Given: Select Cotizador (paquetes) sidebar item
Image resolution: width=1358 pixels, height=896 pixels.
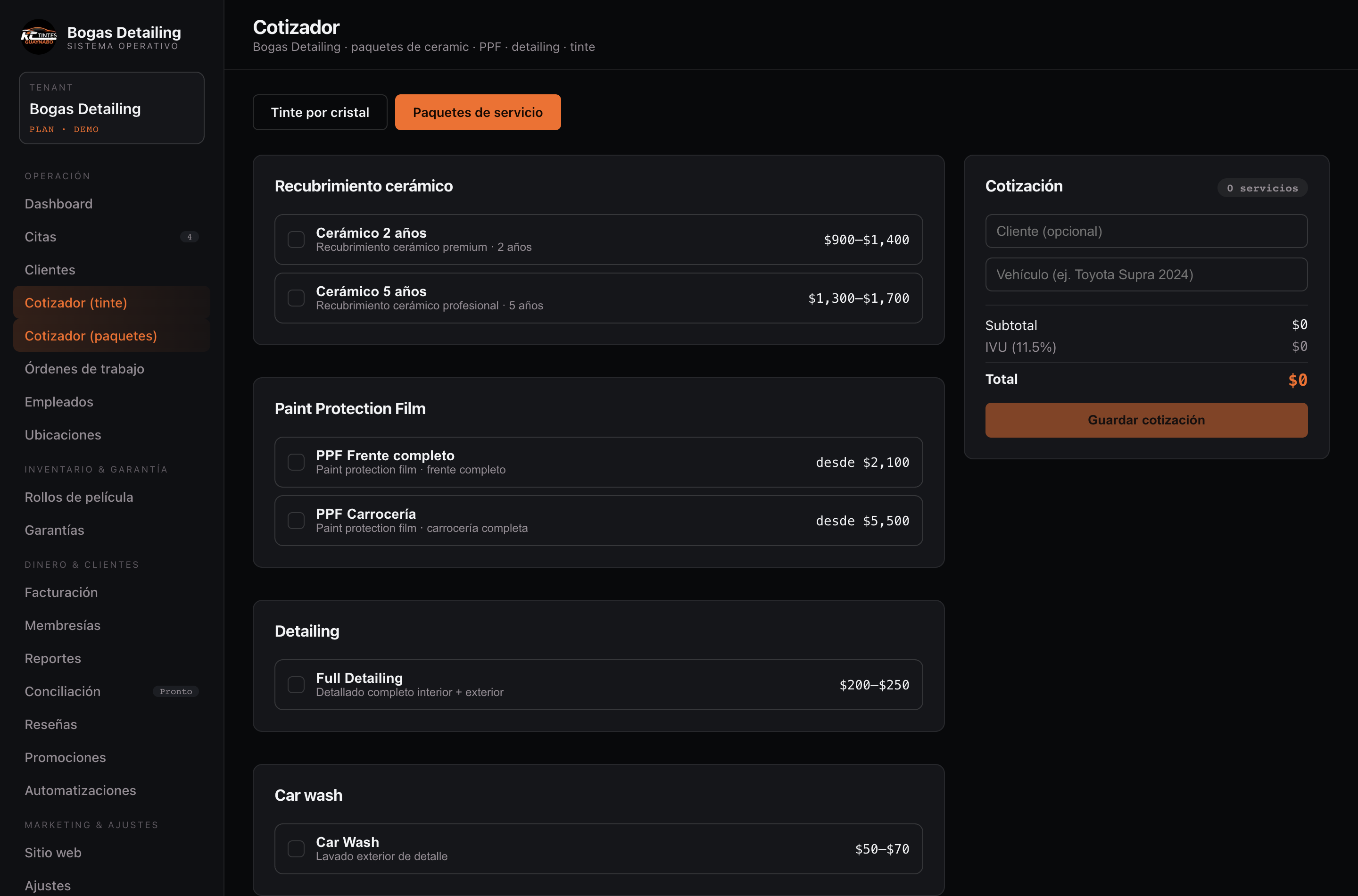Looking at the screenshot, I should pyautogui.click(x=111, y=336).
